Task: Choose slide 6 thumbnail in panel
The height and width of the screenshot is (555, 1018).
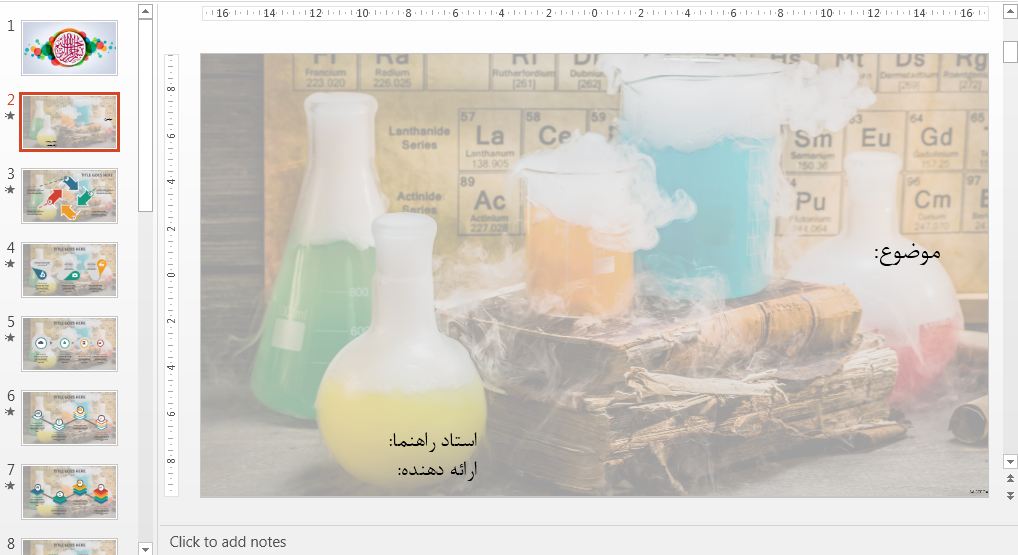Action: point(69,417)
